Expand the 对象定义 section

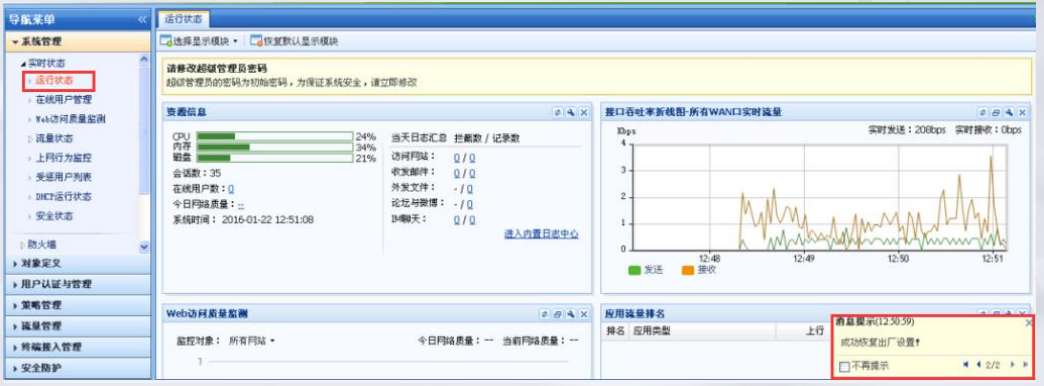click(x=79, y=264)
